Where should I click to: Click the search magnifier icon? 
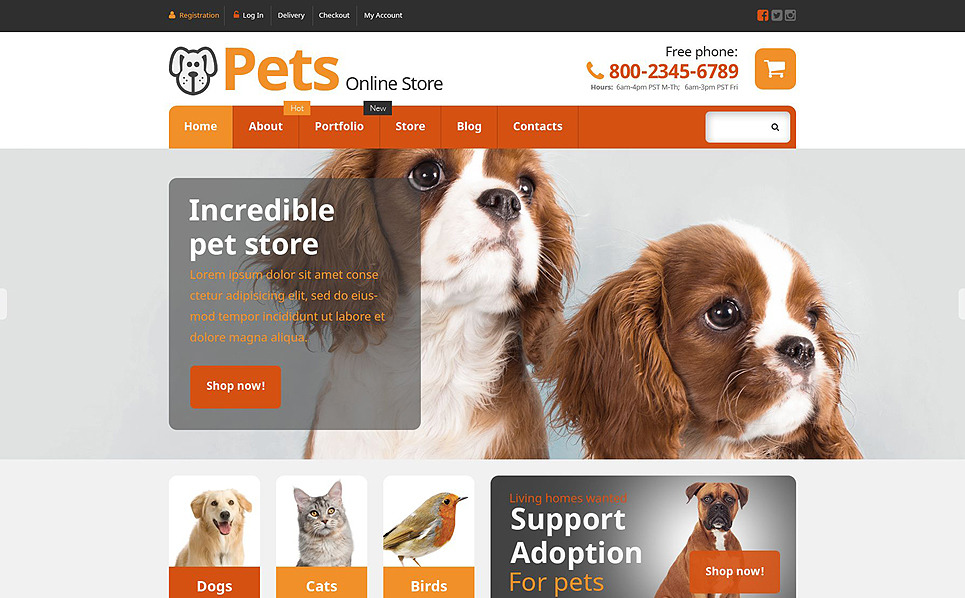pyautogui.click(x=775, y=127)
